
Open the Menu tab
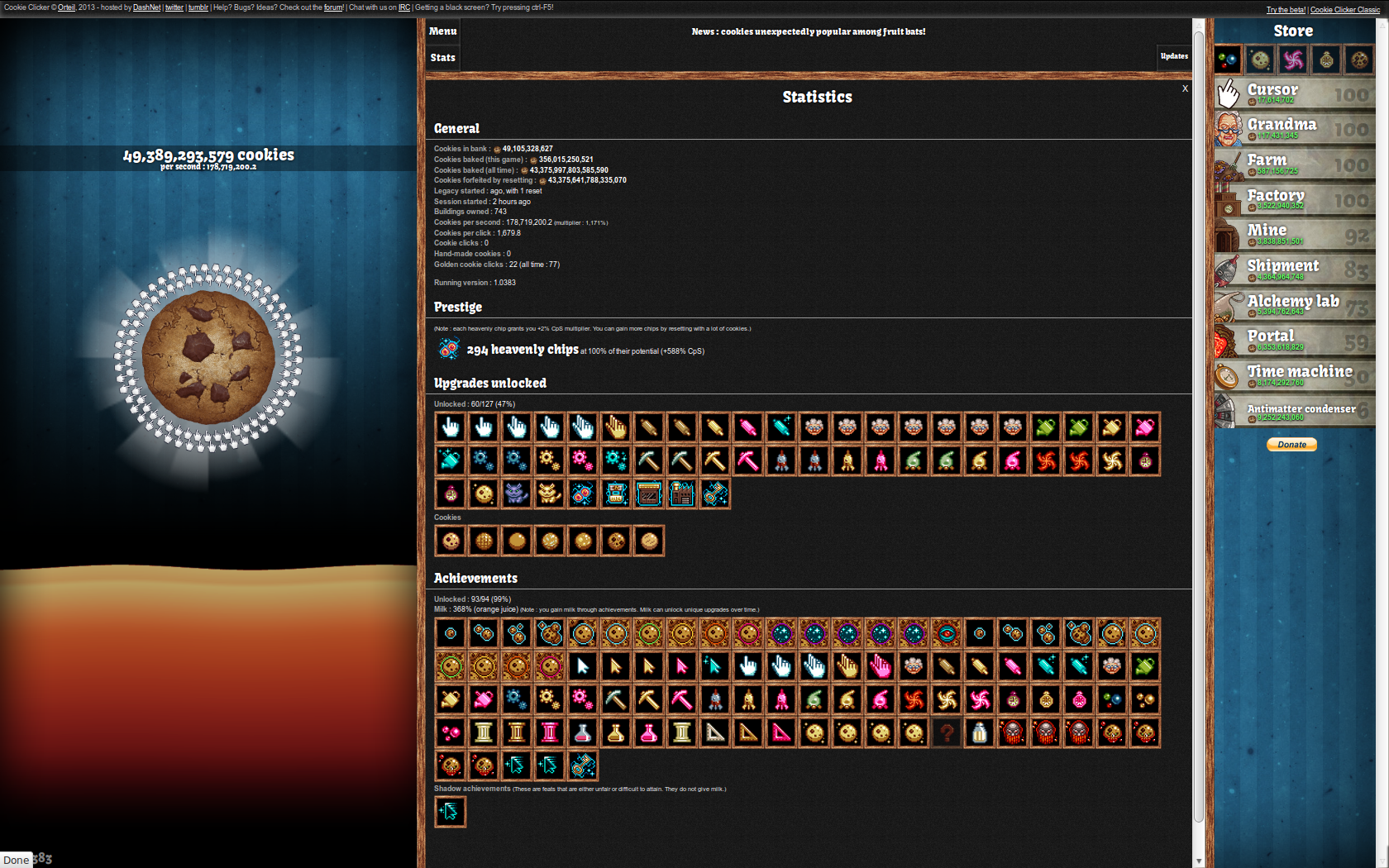pos(443,31)
